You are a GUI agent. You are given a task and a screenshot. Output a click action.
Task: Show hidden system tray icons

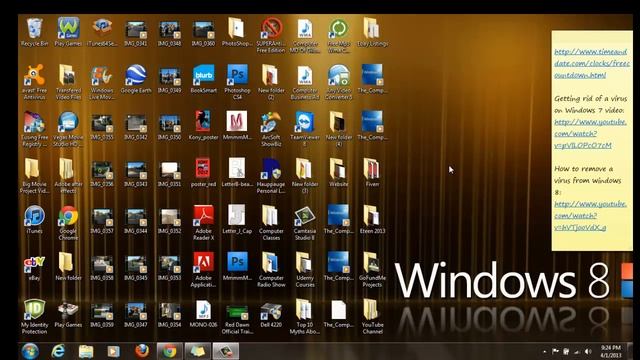[x=544, y=351]
